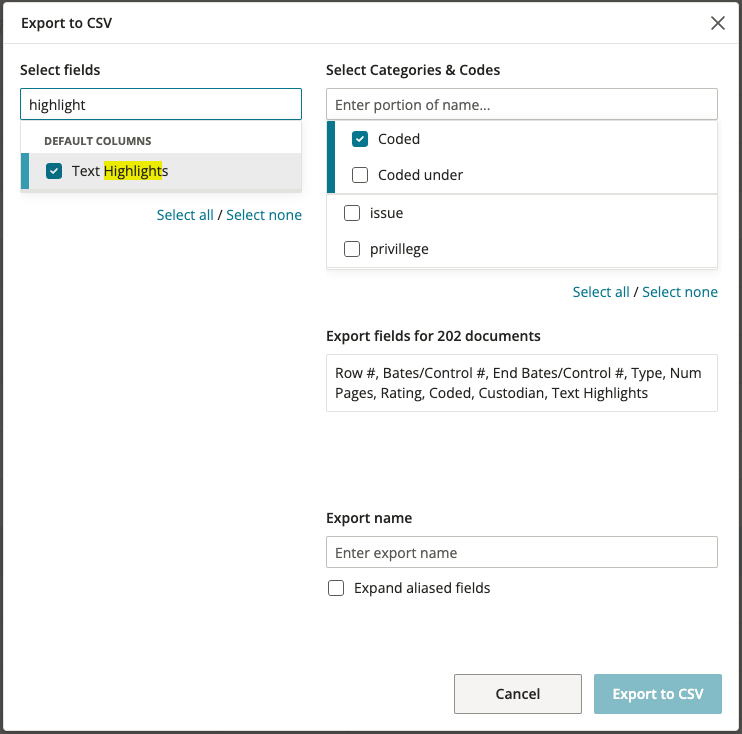Uncheck the Text Highlights checkbox
742x734 pixels.
coord(54,171)
